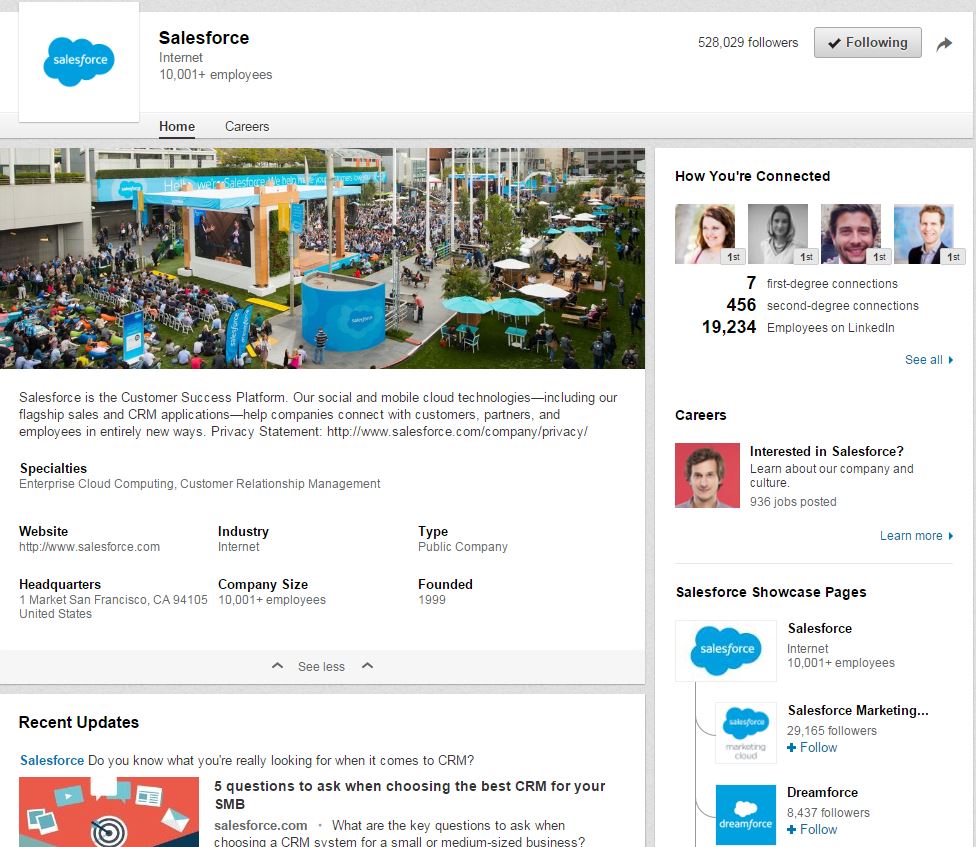
Task: Click the Careers person photo thumbnail
Action: pos(707,475)
